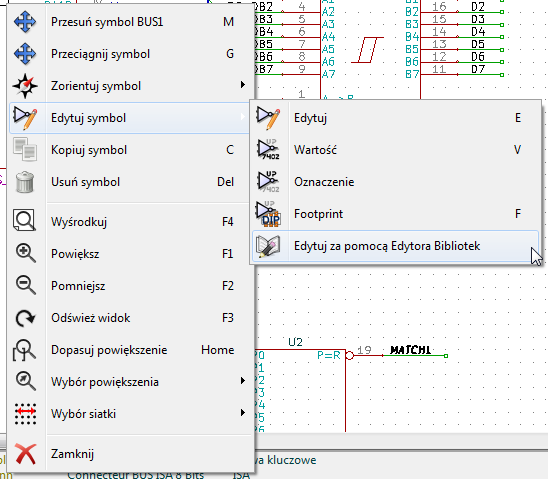Click Edytuj entry with shortcut E
Screen dimensions: 548x479
(x=395, y=118)
